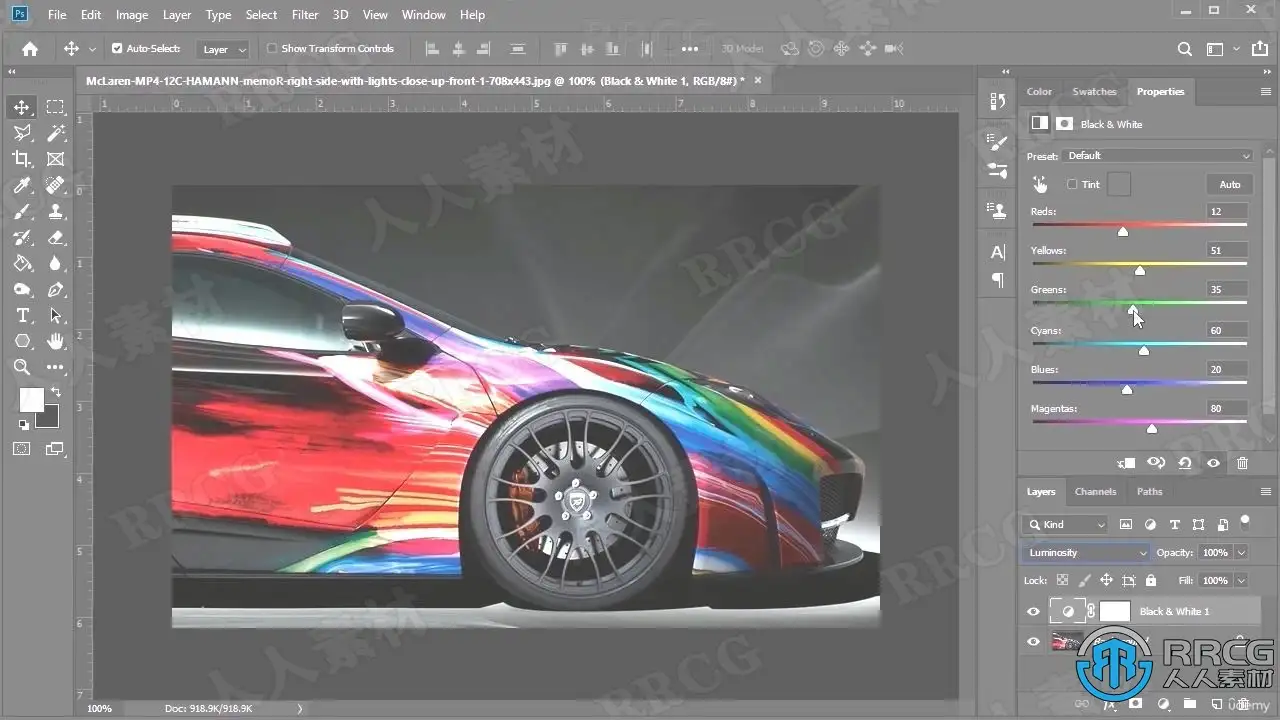Screen dimensions: 1280x720
Task: Open the Fill dropdown arrow
Action: [1241, 580]
